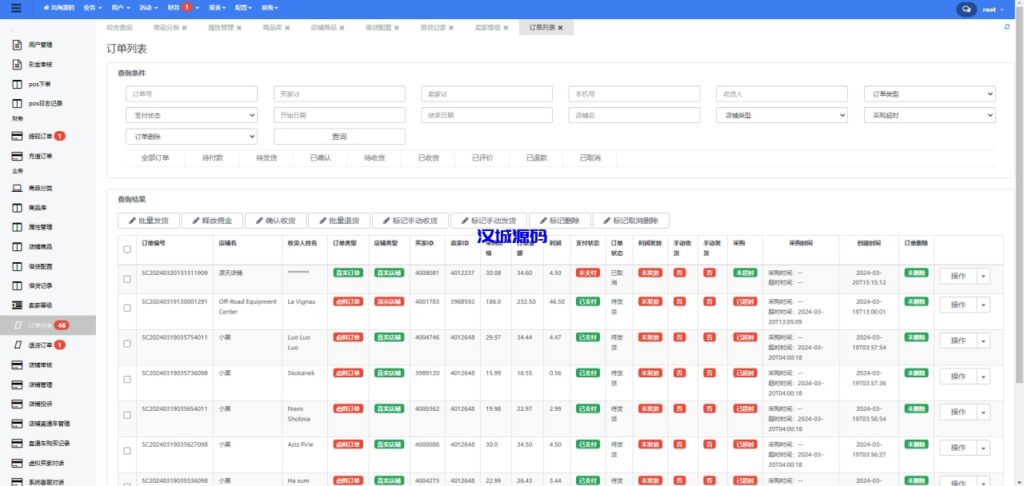
Task: Expand 操作 arrow for La Vignau order
Action: 984,305
